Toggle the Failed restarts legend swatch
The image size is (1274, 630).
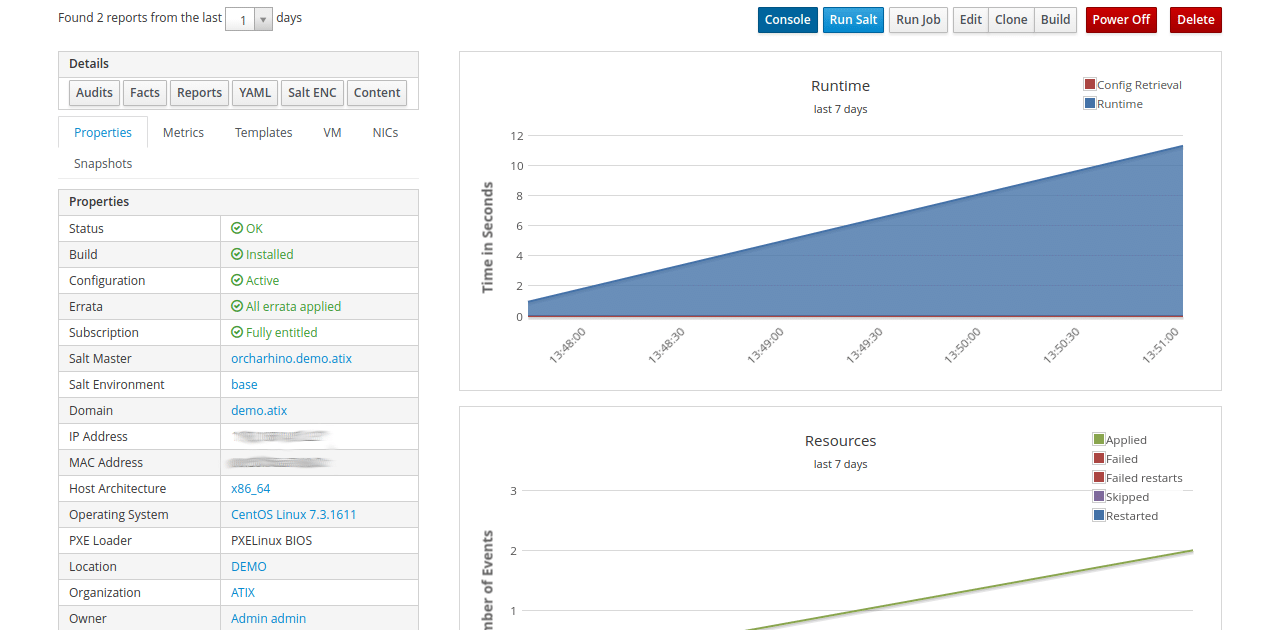pos(1099,477)
